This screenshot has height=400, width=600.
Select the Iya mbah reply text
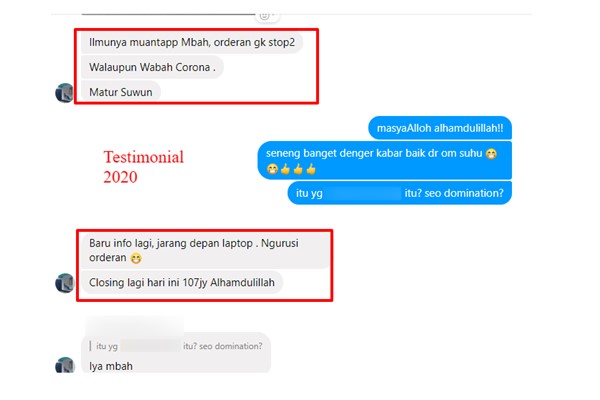pyautogui.click(x=111, y=366)
